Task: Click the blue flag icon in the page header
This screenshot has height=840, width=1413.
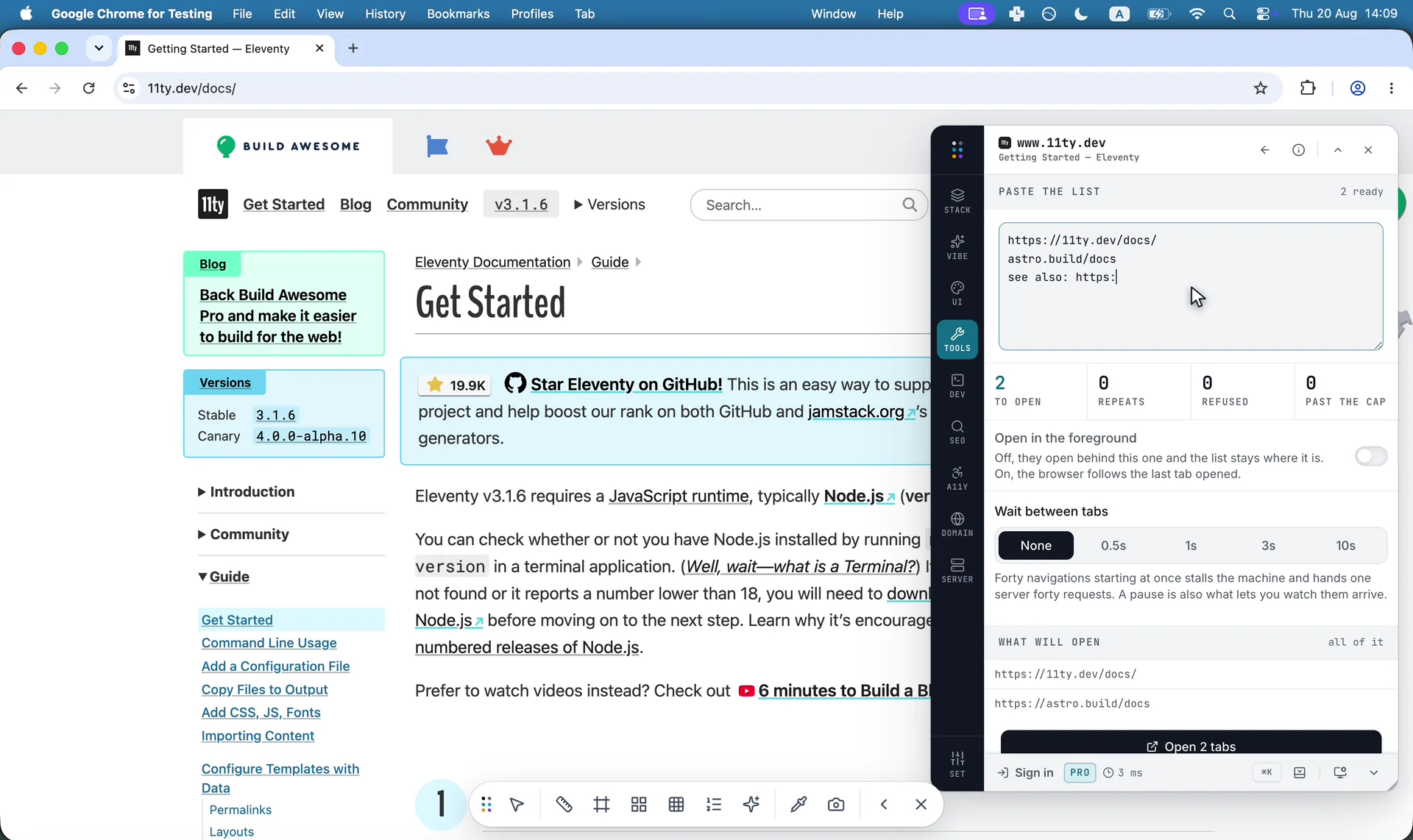Action: [x=437, y=146]
